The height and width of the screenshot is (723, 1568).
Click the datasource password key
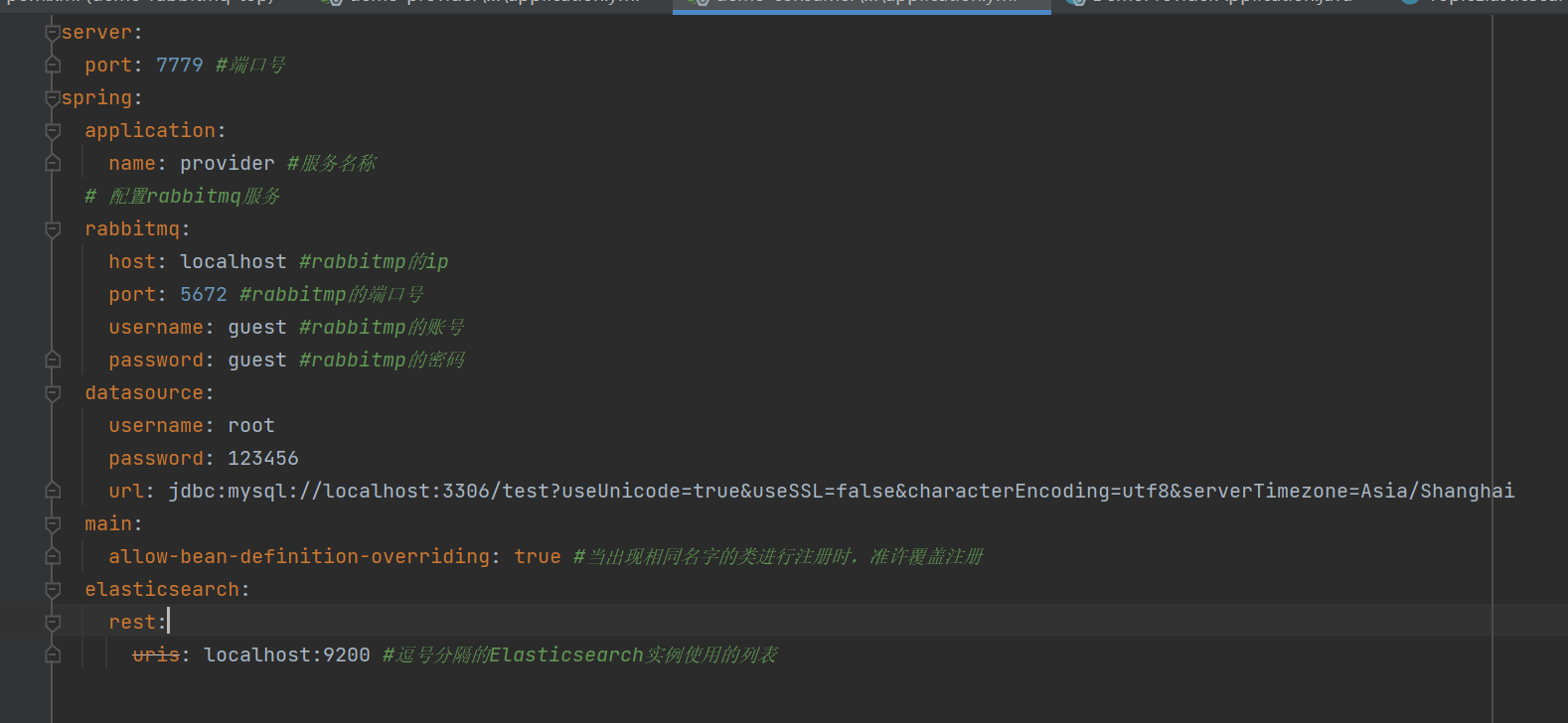156,459
